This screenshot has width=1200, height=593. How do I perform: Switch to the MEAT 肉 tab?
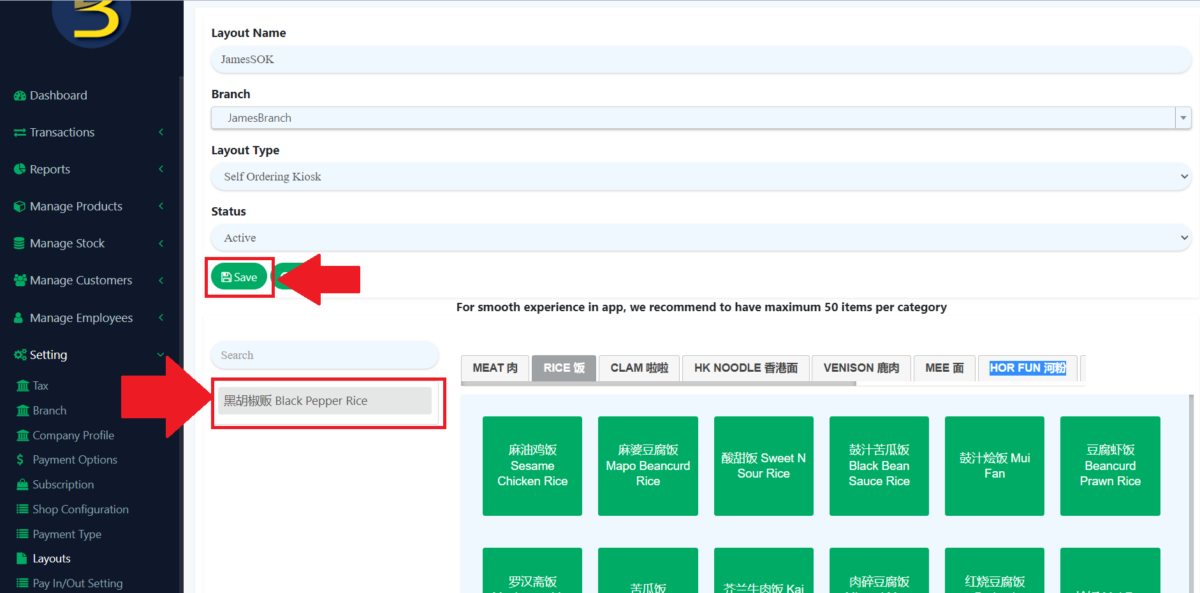tap(494, 367)
